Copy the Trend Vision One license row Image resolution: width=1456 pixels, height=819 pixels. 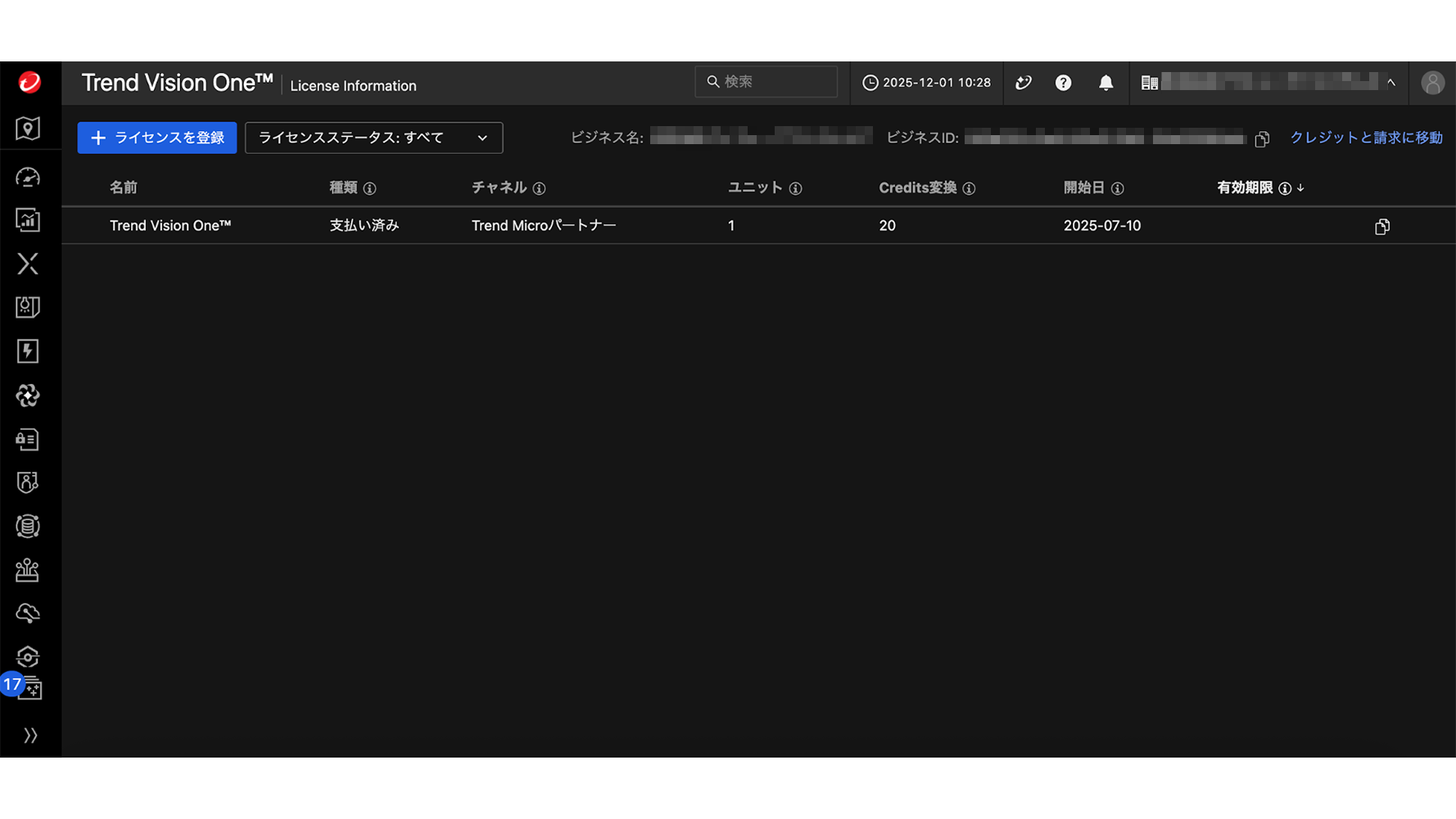pos(1382,227)
